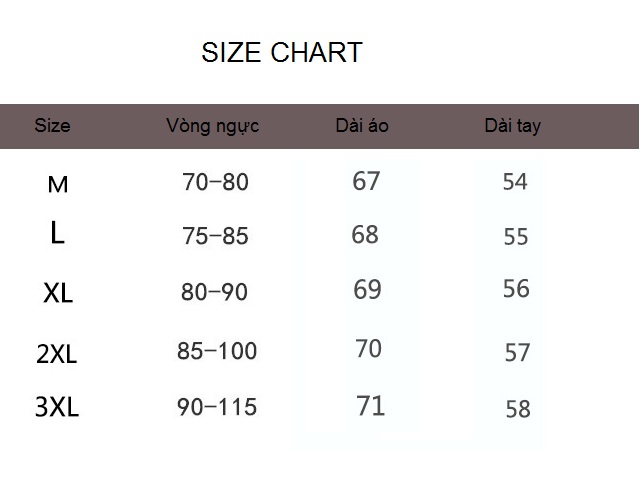Select the M size row label
Viewport: 641px width, 501px height.
click(58, 184)
